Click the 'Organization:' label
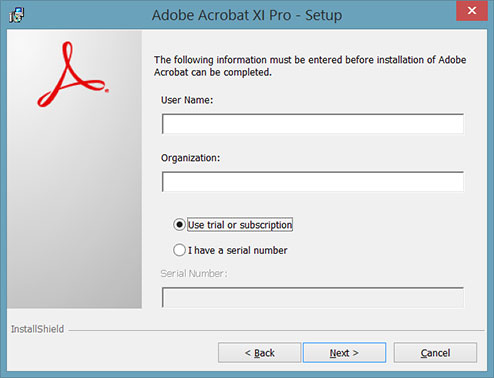The width and height of the screenshot is (494, 378). click(x=190, y=158)
